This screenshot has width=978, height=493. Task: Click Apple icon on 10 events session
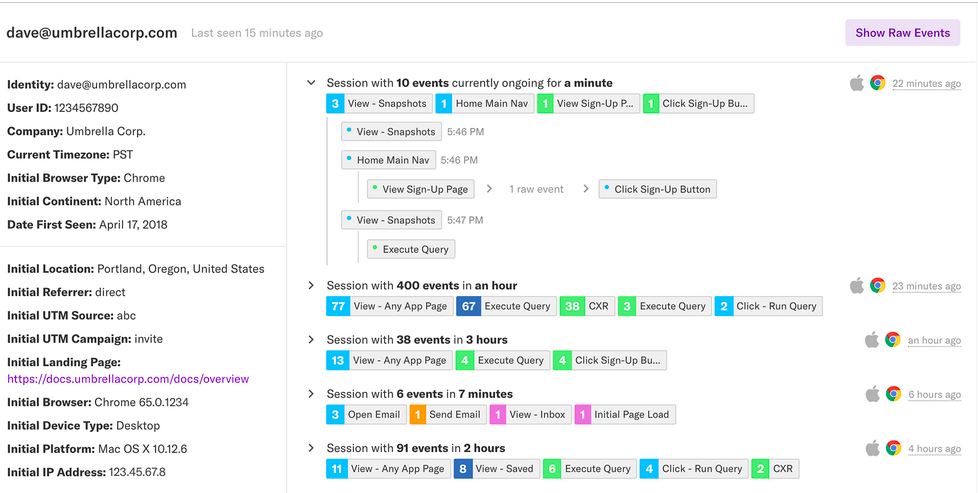pyautogui.click(x=857, y=82)
